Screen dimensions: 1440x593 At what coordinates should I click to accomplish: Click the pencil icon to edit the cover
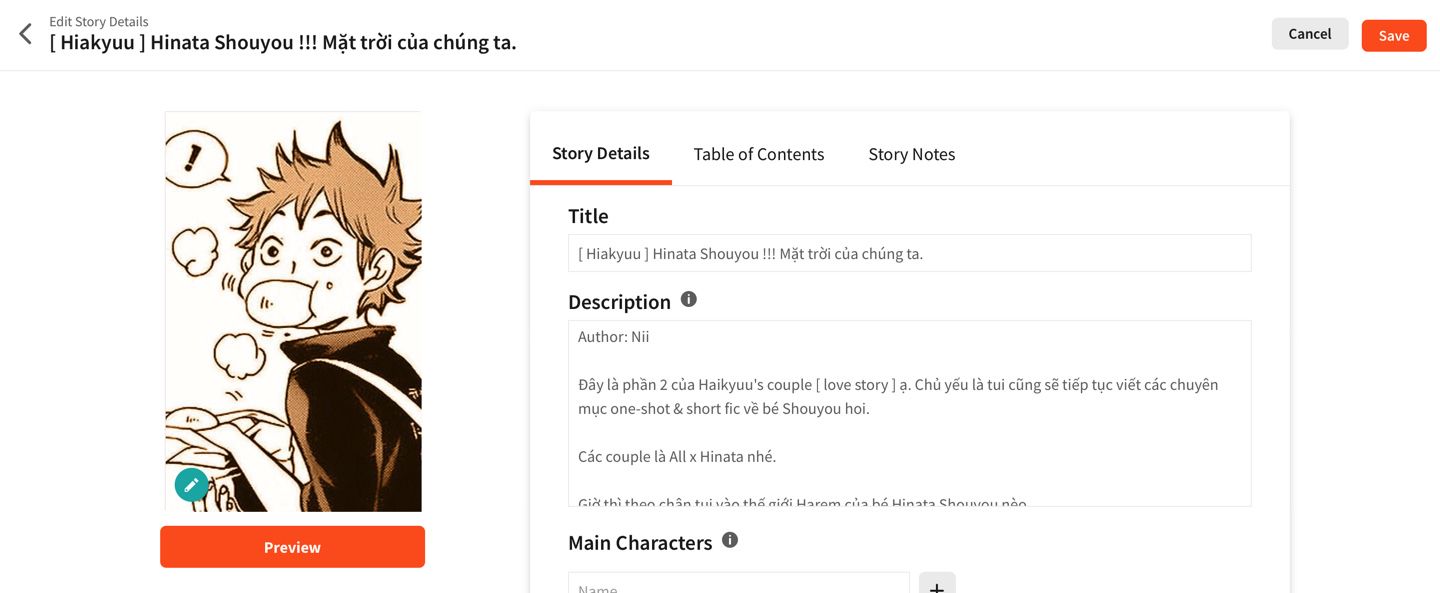pos(192,485)
